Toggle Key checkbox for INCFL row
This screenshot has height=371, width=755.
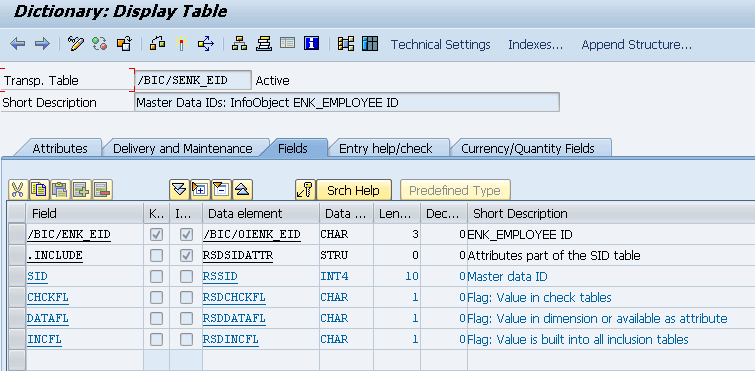point(156,339)
